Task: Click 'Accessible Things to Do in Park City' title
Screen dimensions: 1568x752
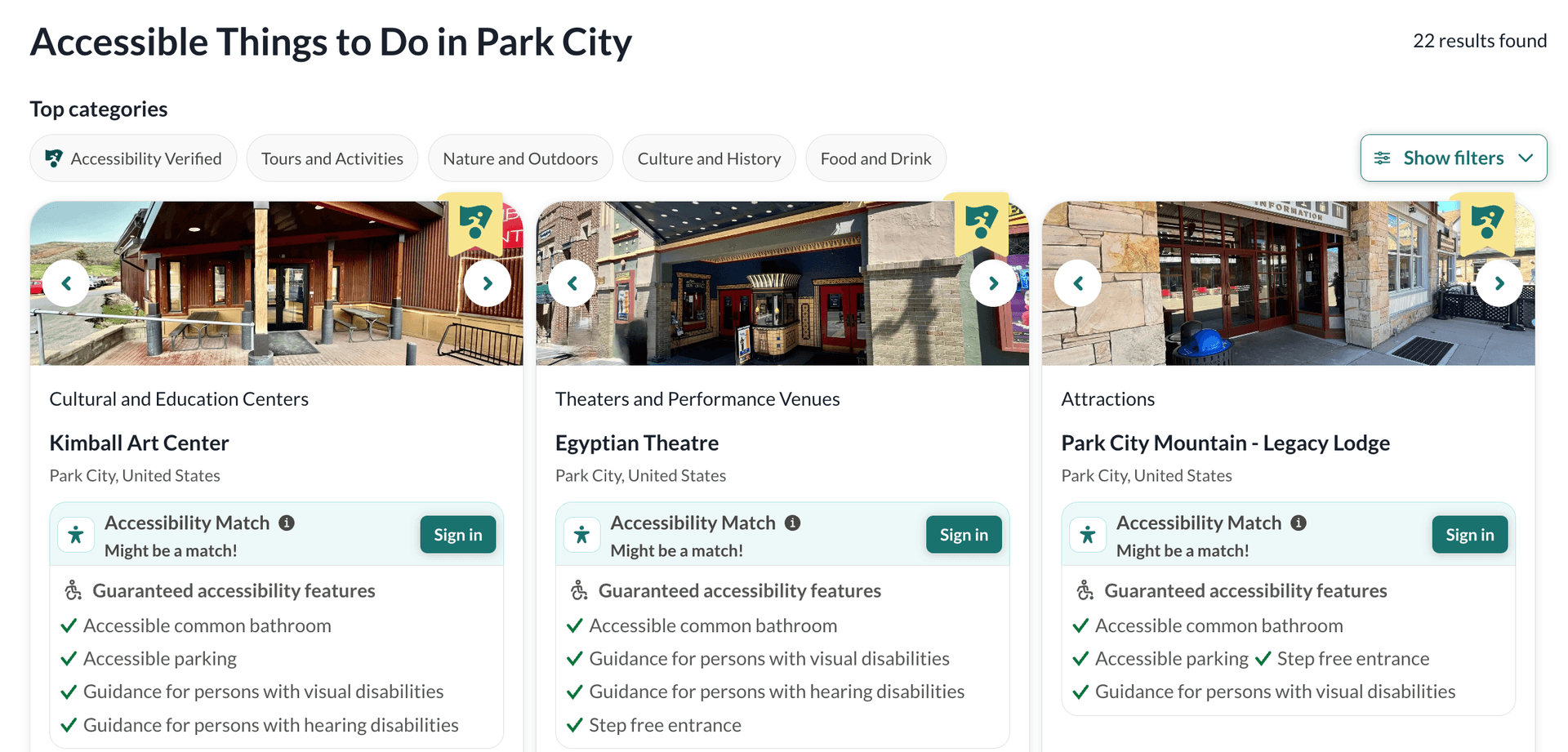Action: click(x=332, y=42)
